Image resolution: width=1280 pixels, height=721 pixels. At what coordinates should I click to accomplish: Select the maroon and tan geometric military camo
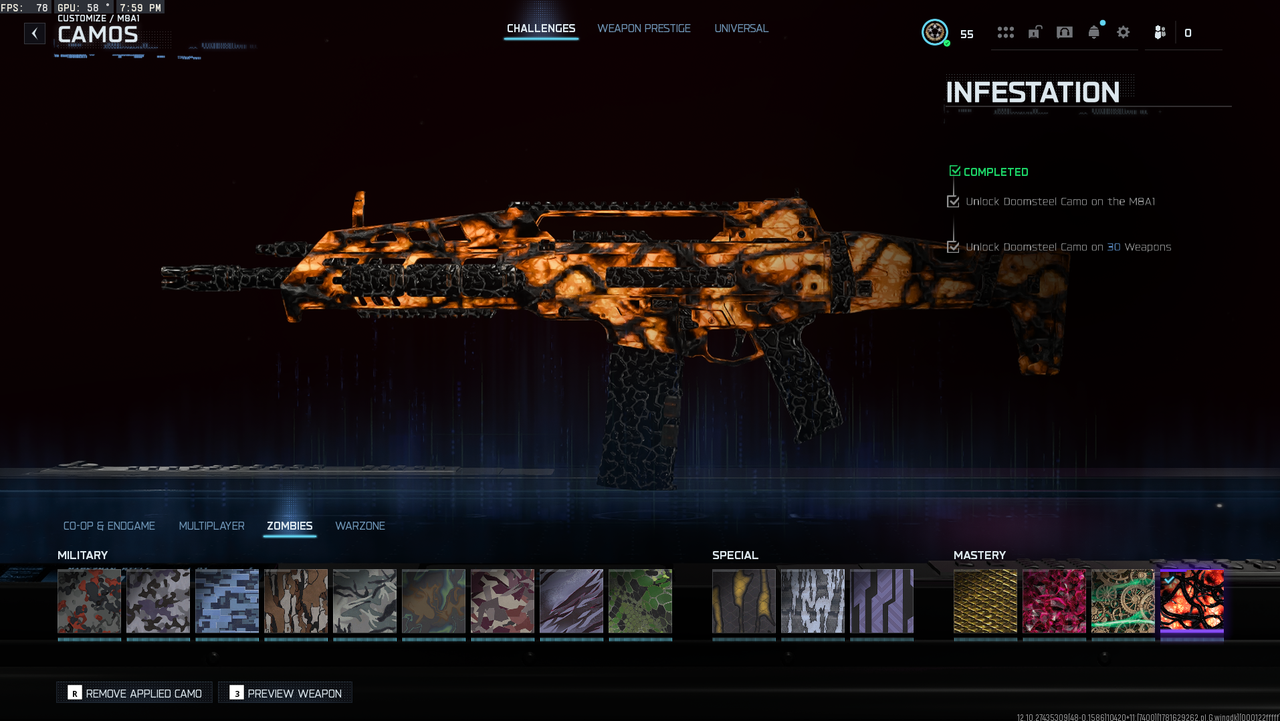click(x=503, y=602)
